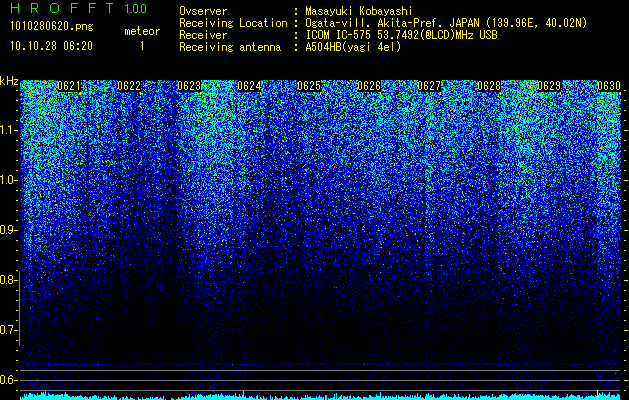This screenshot has height=400, width=629.
Task: Click the 0624 time marker
Action: click(x=249, y=86)
